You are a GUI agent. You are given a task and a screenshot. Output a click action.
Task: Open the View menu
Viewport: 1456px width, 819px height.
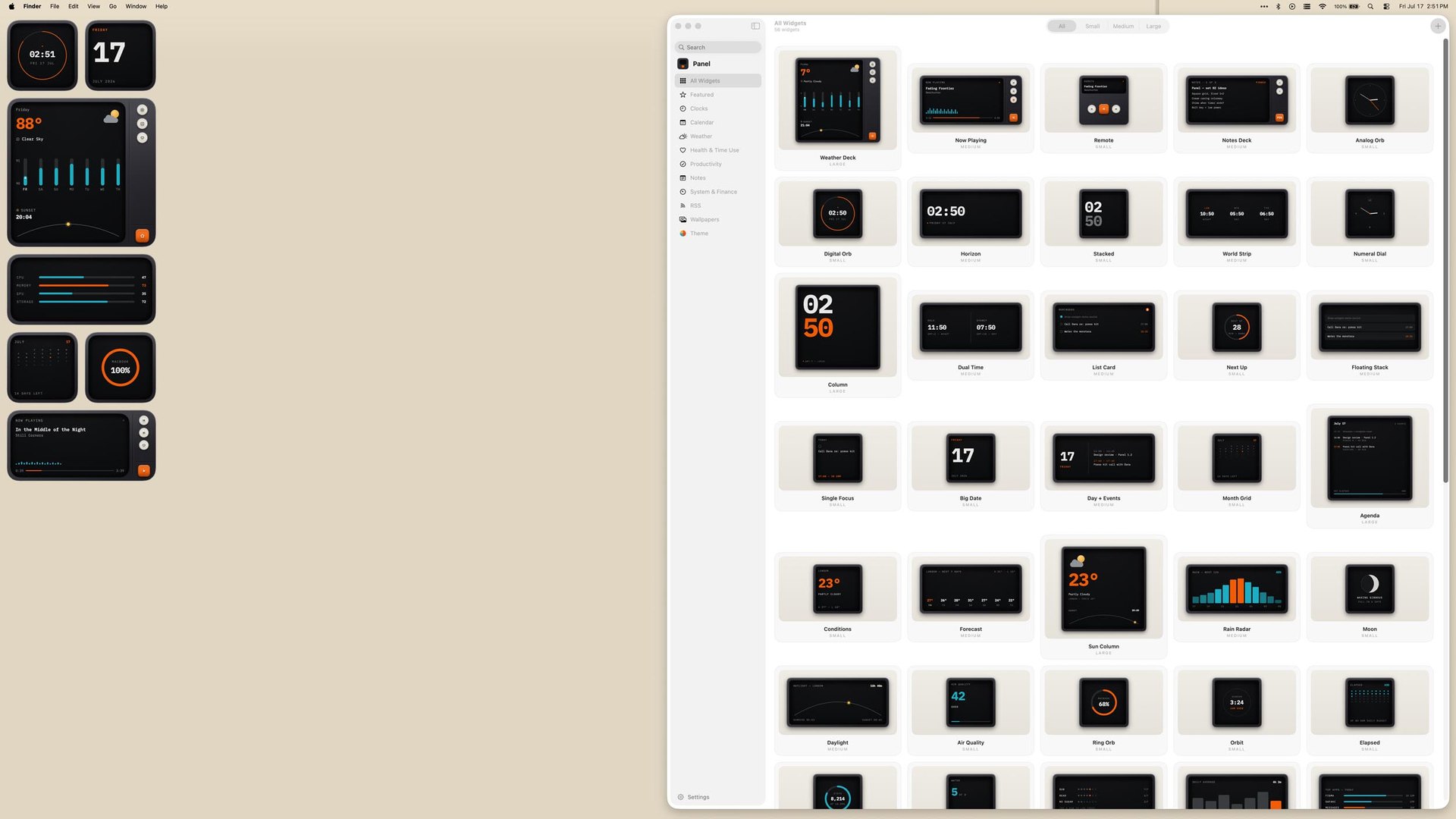point(94,6)
